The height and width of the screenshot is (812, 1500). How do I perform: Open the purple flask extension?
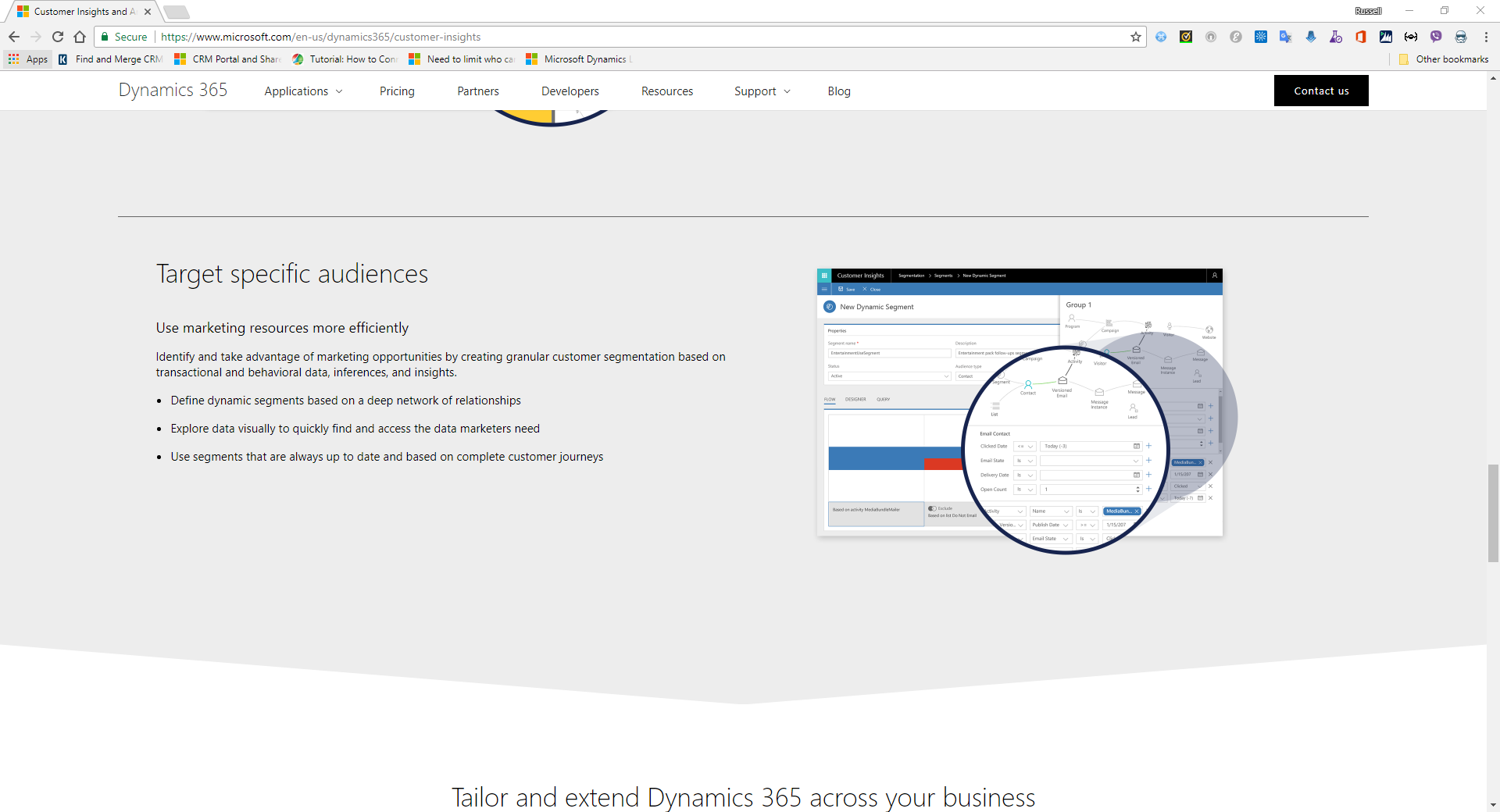pos(1335,37)
